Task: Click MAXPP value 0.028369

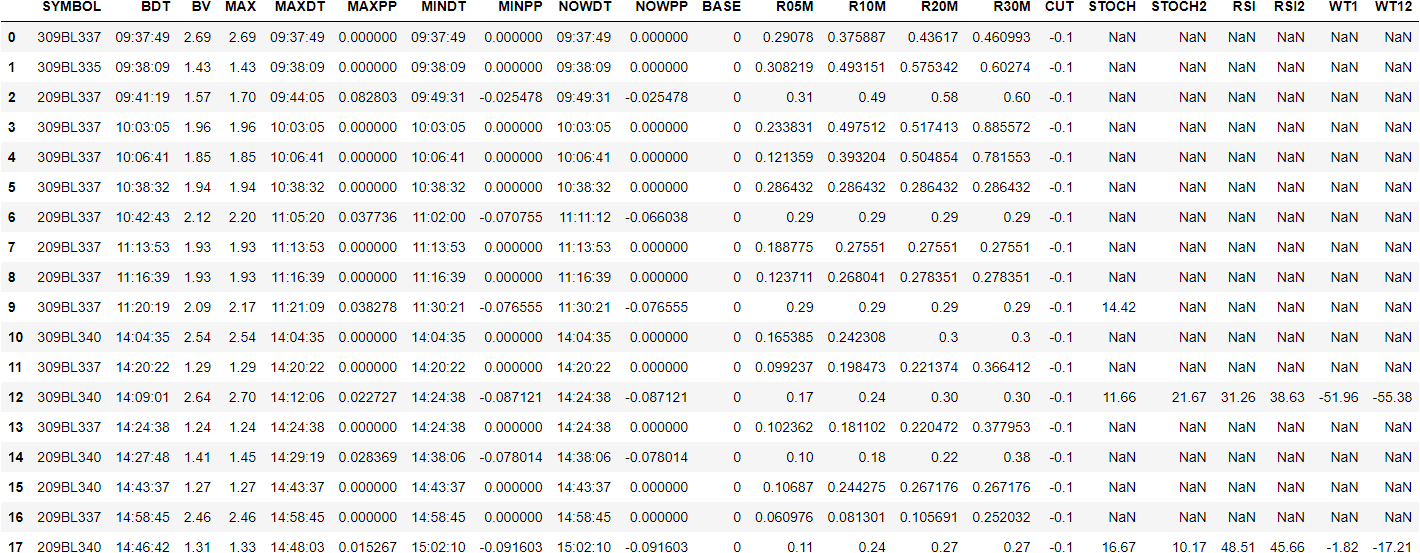Action: click(x=367, y=457)
